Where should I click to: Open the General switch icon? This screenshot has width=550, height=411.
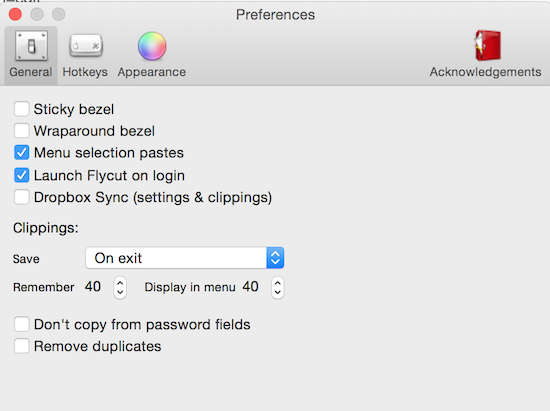pos(31,46)
